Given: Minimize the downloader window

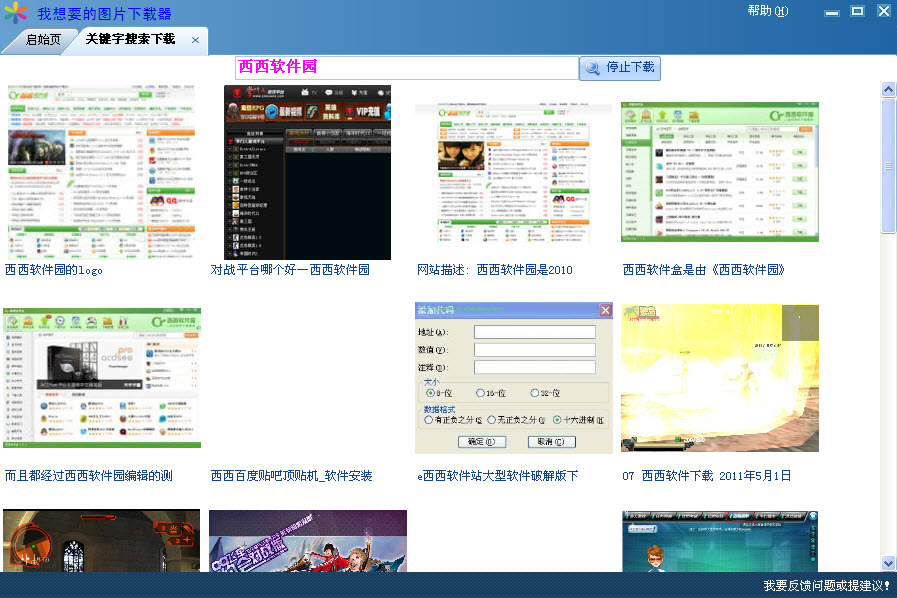Looking at the screenshot, I should point(831,12).
